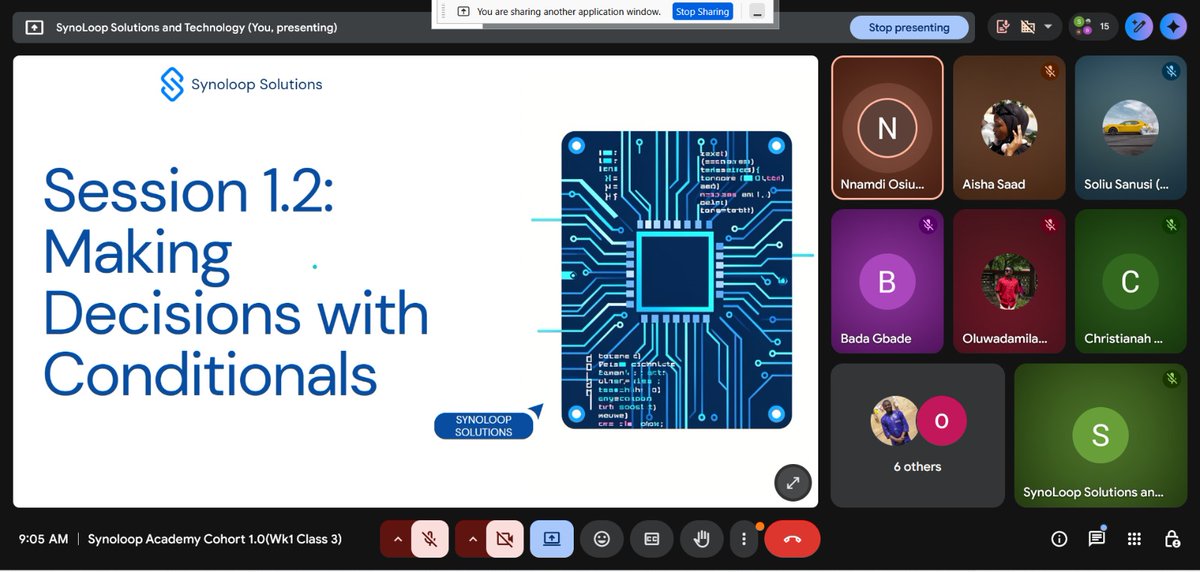Click the presenting screen icon in top bar

[x=34, y=27]
